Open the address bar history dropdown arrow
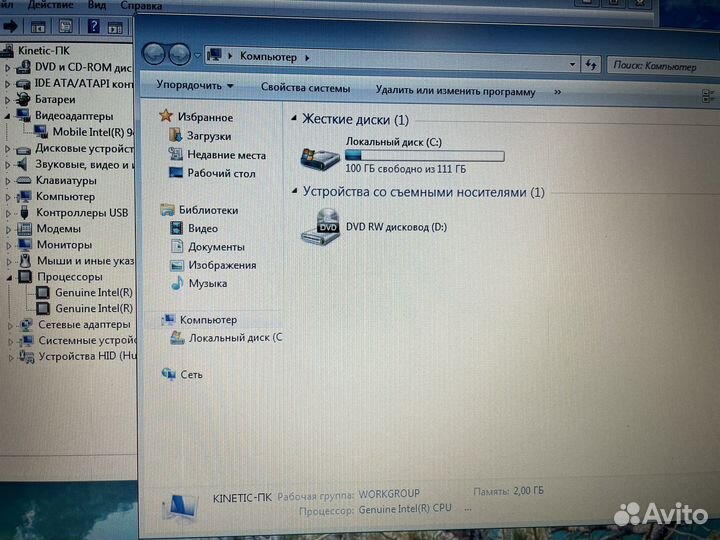The image size is (720, 540). pos(572,64)
